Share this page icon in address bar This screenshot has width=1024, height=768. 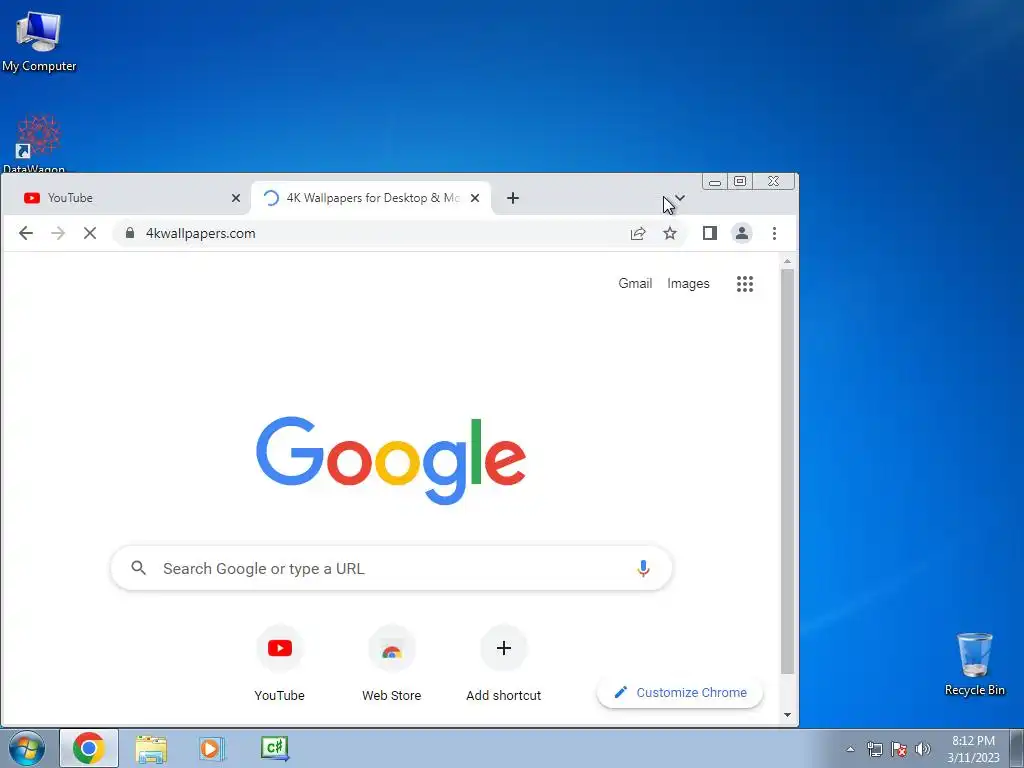point(638,233)
